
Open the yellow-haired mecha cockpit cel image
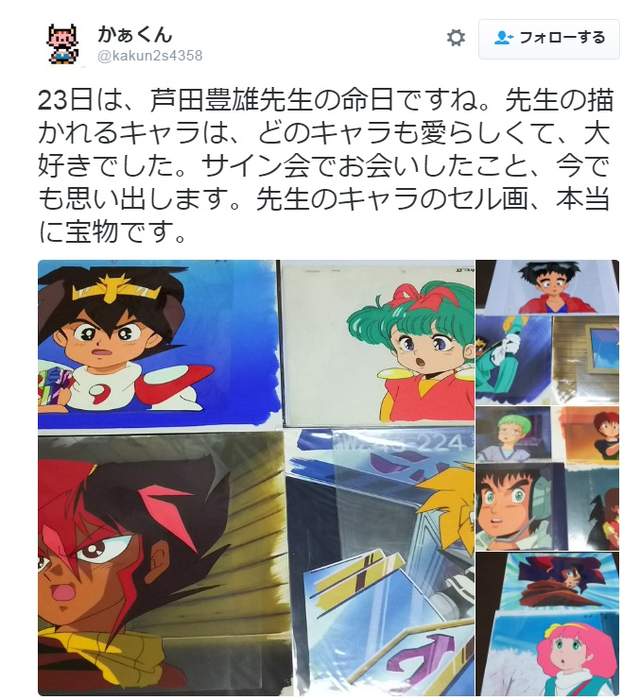tap(380, 562)
